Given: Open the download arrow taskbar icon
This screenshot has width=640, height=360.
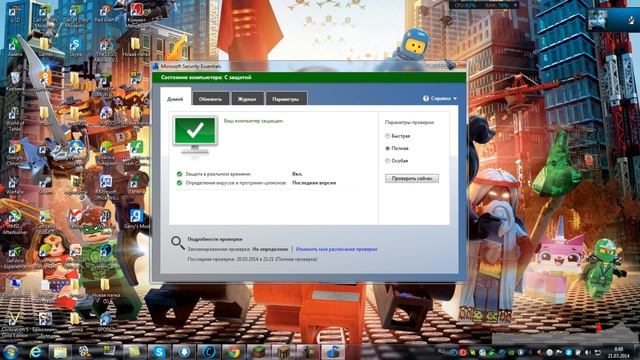Looking at the screenshot, I should pos(184,352).
